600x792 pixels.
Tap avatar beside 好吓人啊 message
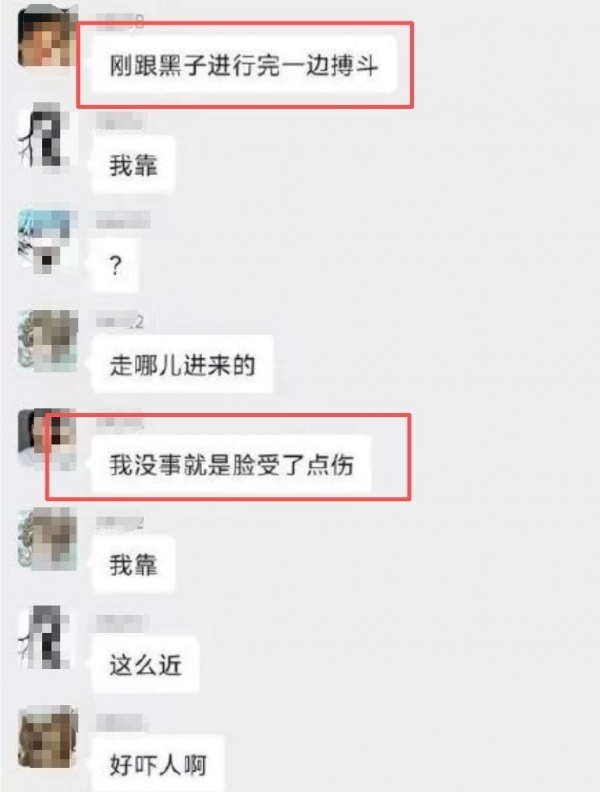pos(47,736)
